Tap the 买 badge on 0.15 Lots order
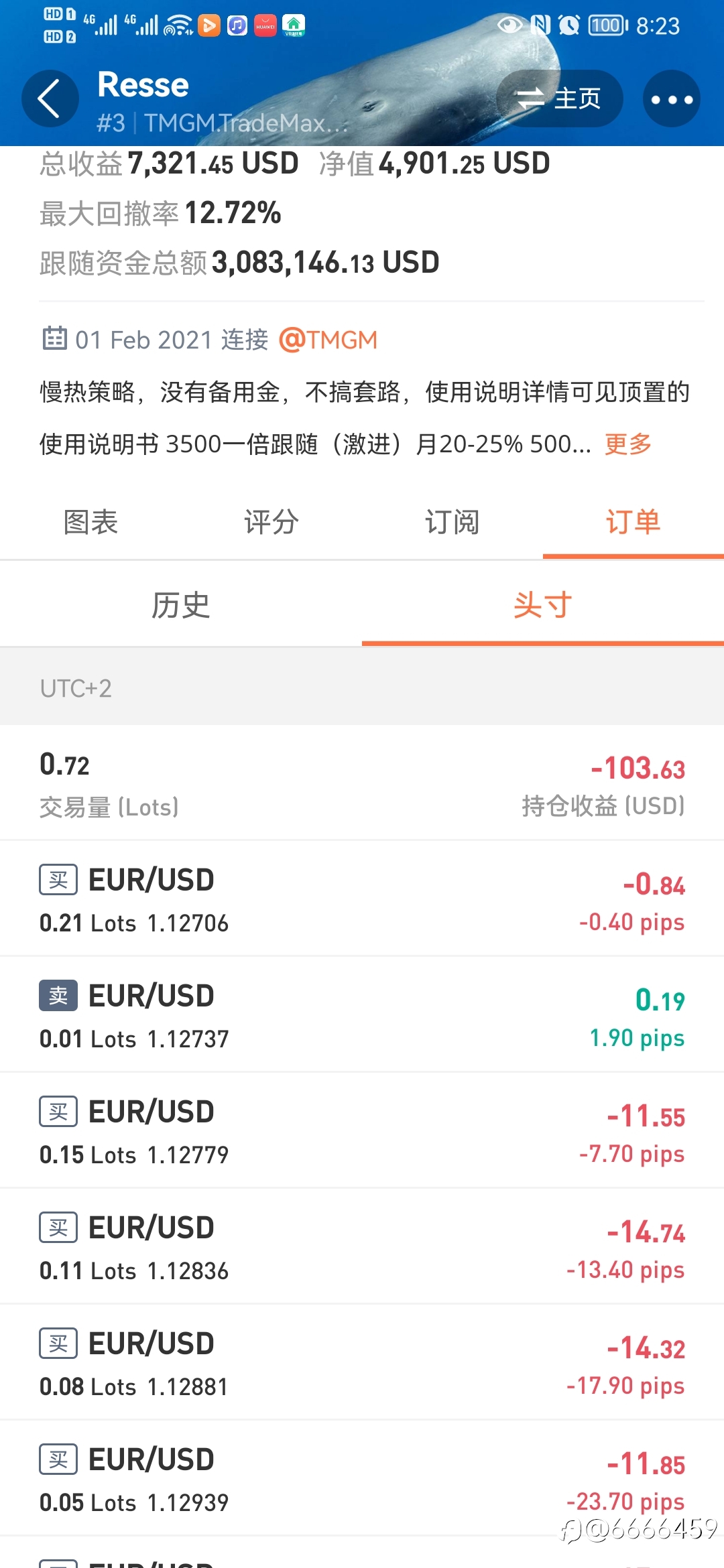 pos(58,1112)
